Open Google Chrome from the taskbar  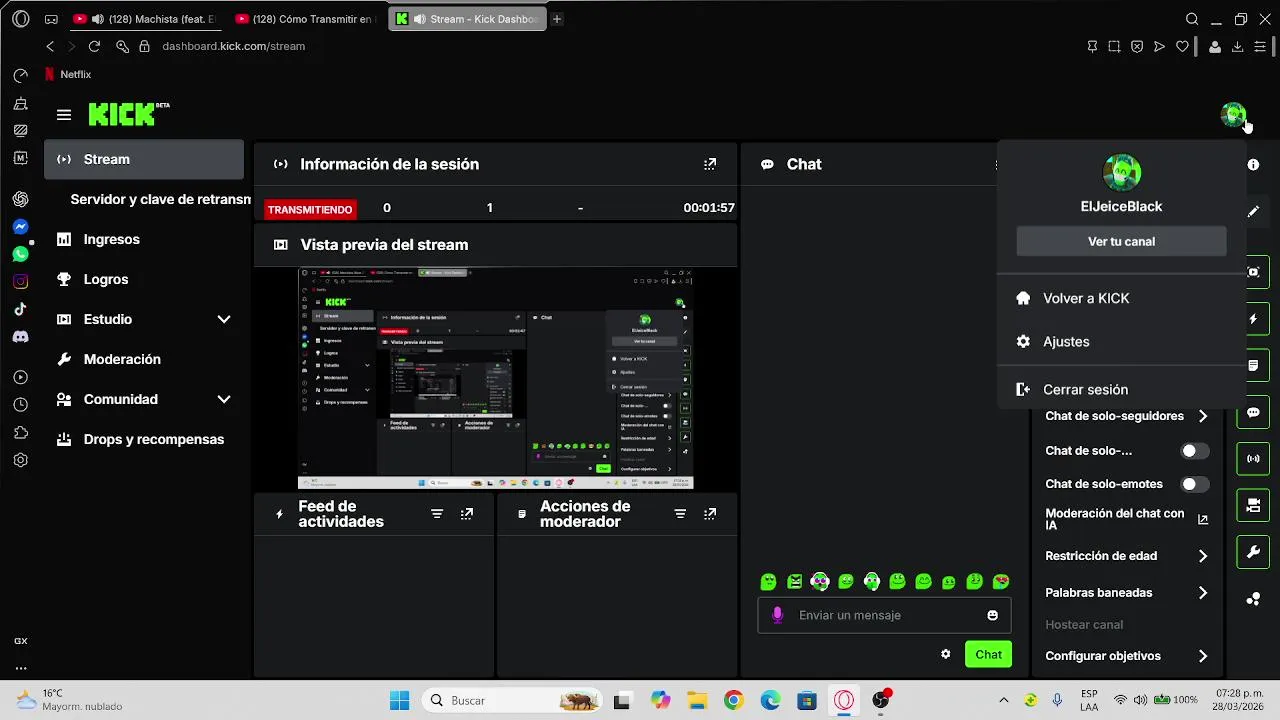click(x=733, y=701)
